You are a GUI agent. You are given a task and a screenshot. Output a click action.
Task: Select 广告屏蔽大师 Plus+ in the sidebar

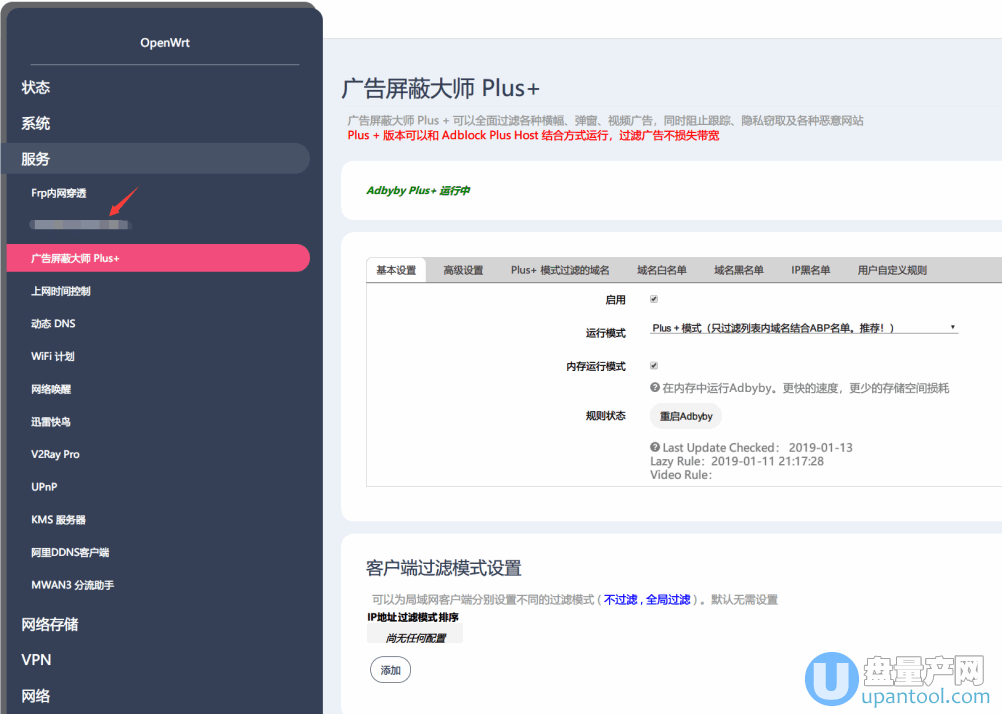(x=158, y=258)
